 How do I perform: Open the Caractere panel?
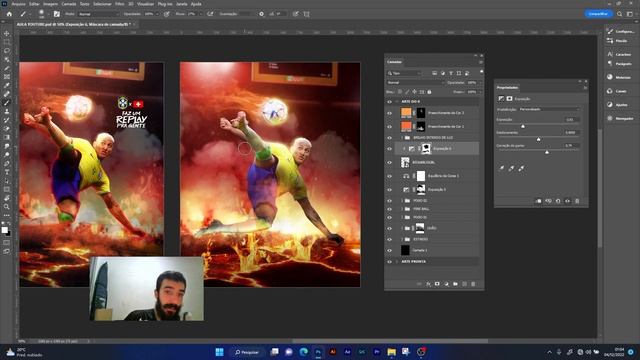tap(619, 54)
